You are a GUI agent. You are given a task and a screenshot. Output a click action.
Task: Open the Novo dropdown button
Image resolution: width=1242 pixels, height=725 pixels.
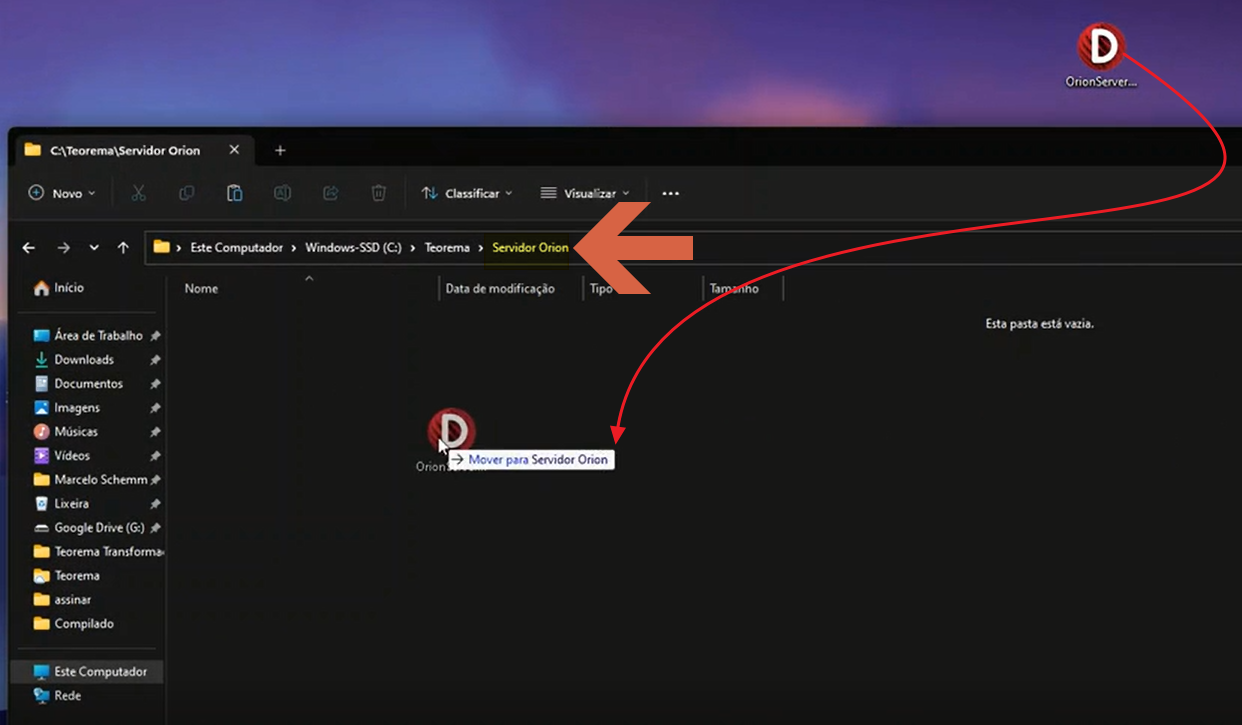(x=62, y=193)
